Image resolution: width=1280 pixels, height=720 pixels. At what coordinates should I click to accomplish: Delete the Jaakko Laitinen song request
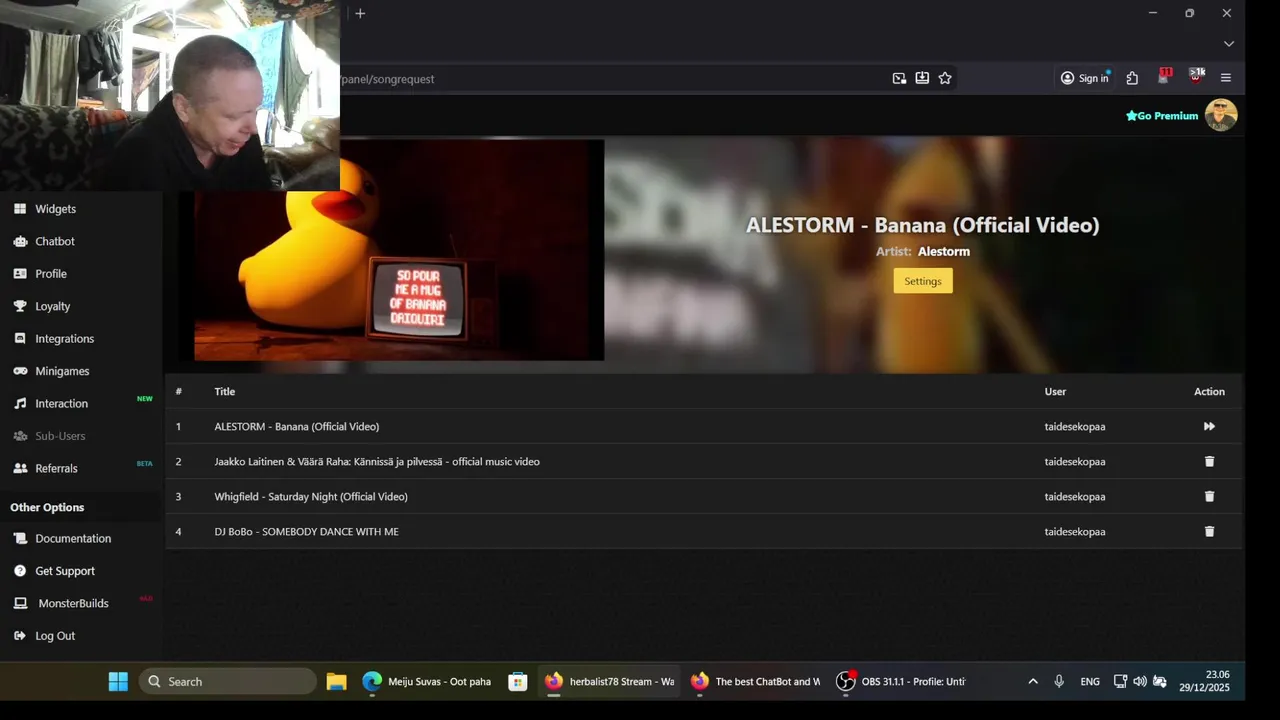pos(1209,461)
